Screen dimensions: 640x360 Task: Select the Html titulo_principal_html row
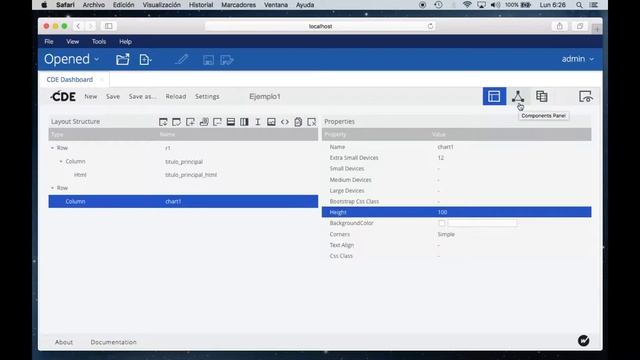[183, 175]
